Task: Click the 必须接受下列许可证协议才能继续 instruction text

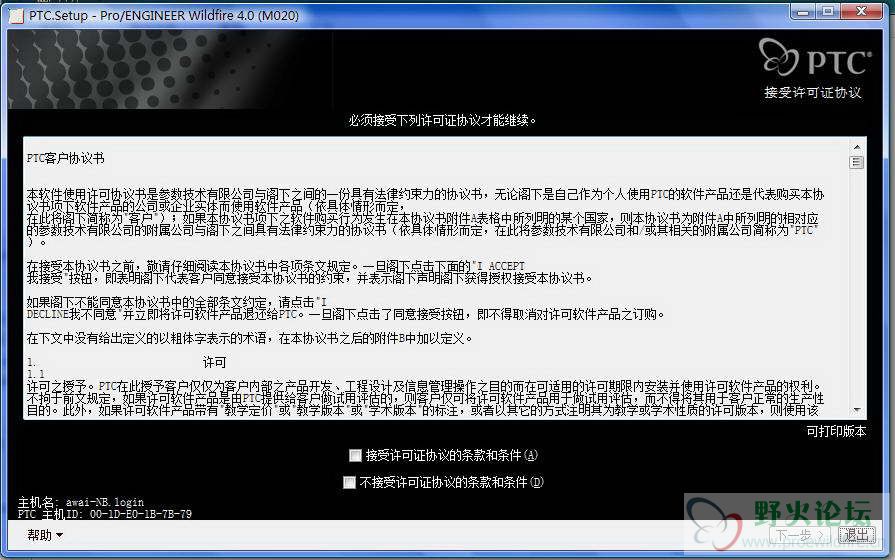Action: click(x=442, y=120)
